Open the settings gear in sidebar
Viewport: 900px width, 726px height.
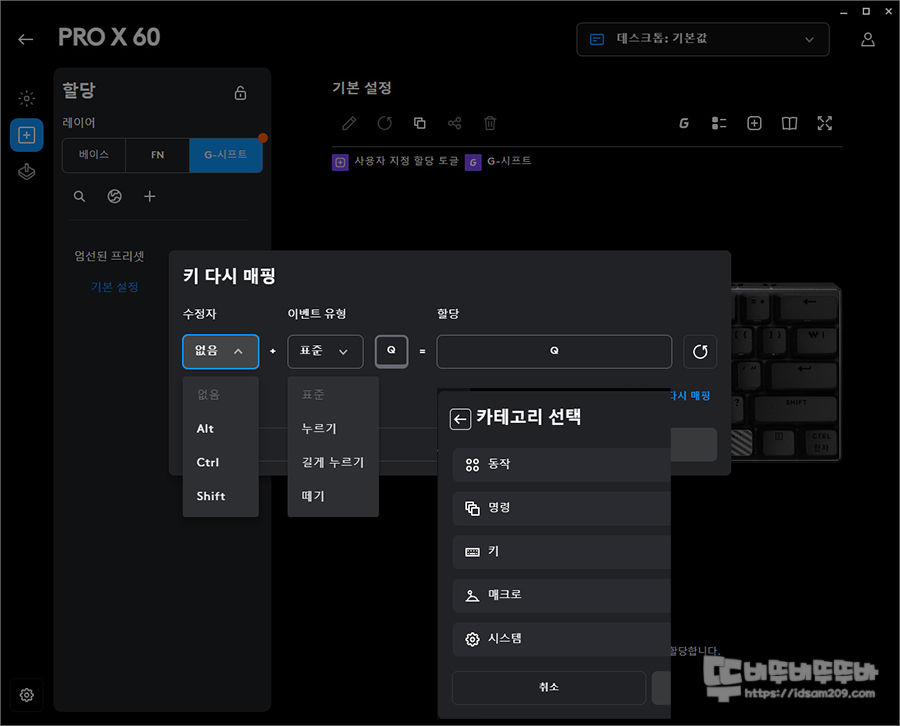[x=26, y=694]
